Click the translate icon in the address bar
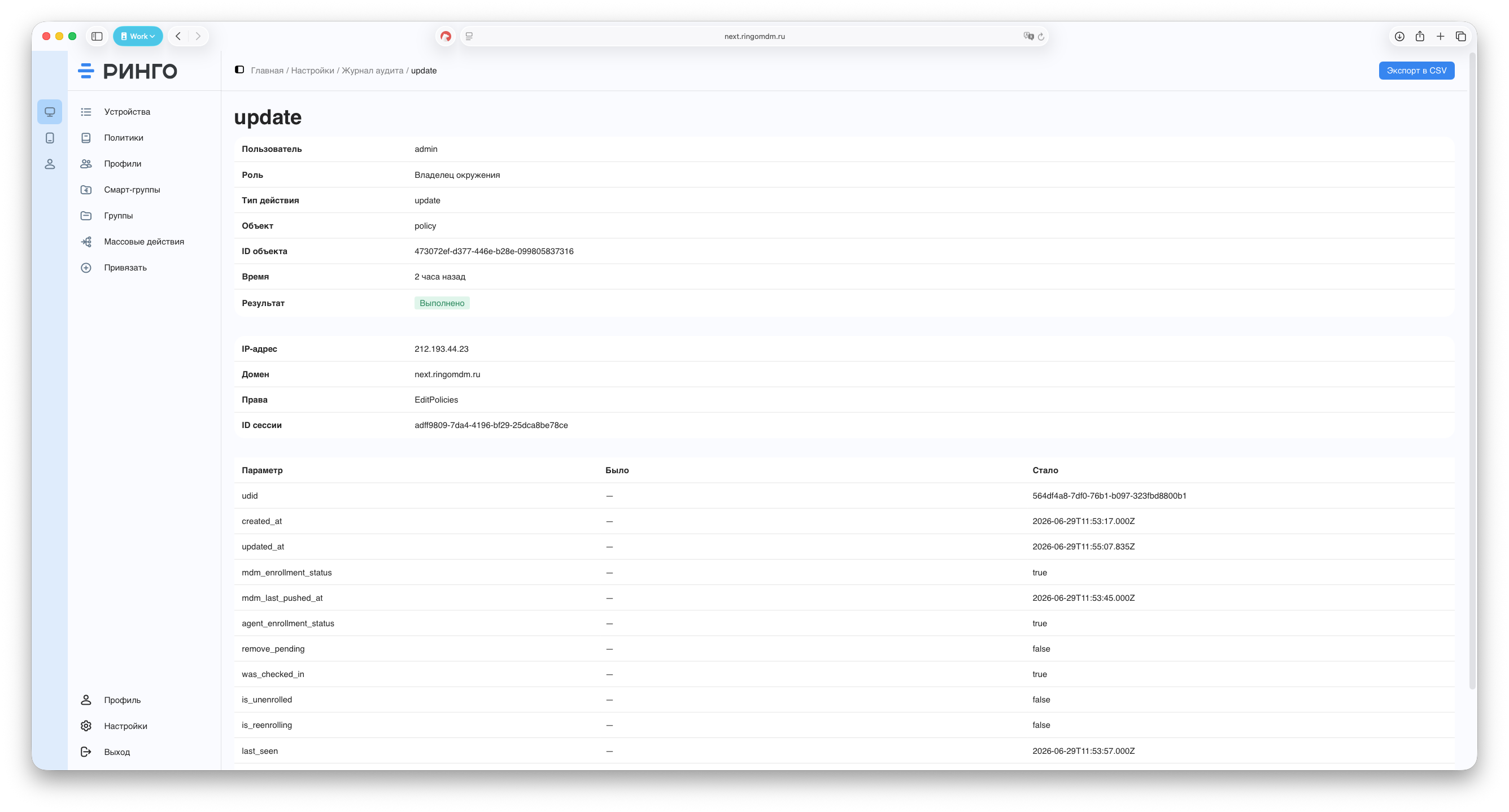Image resolution: width=1509 pixels, height=812 pixels. [x=1028, y=36]
